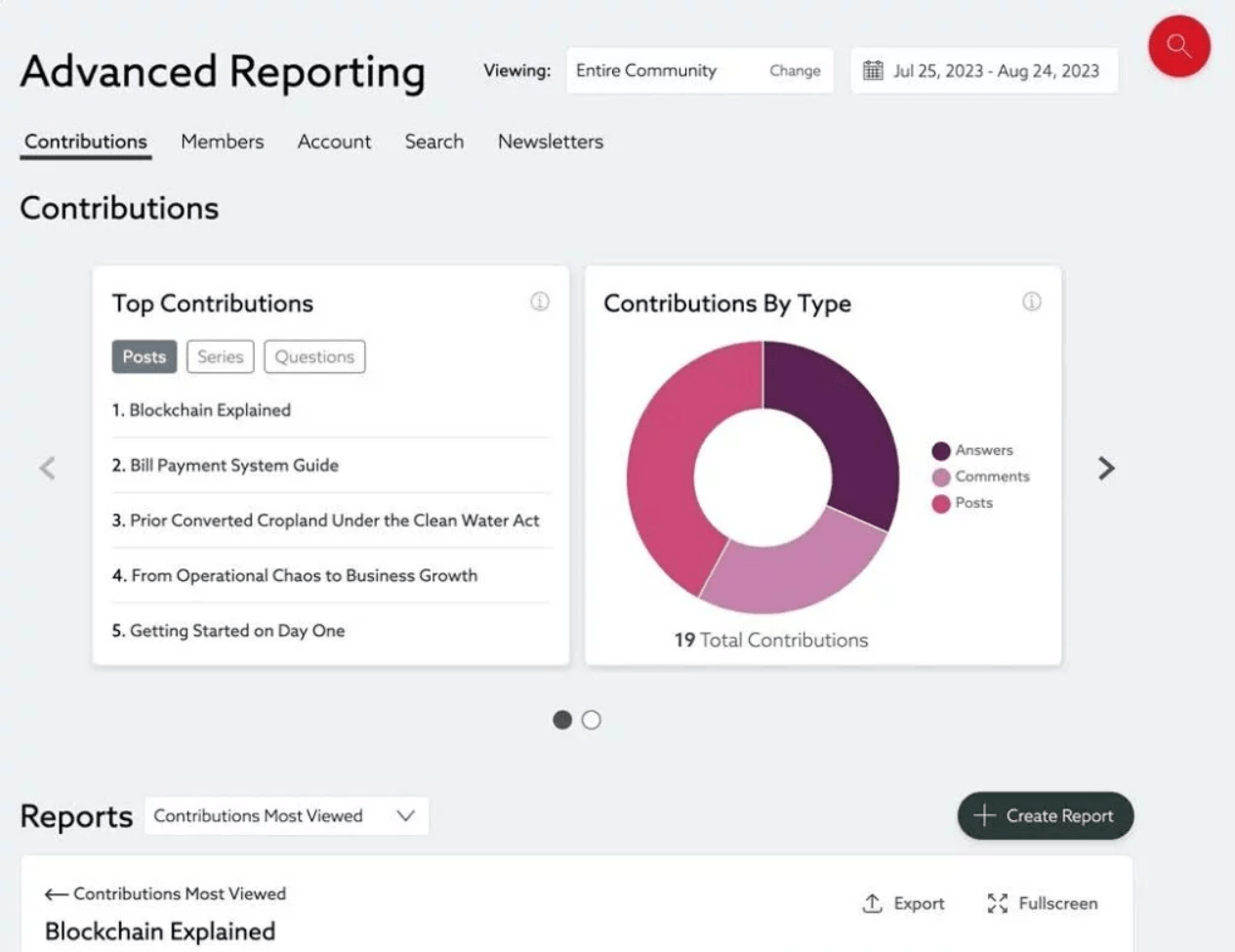The image size is (1235, 952).
Task: Click the red search icon button
Action: click(x=1178, y=46)
